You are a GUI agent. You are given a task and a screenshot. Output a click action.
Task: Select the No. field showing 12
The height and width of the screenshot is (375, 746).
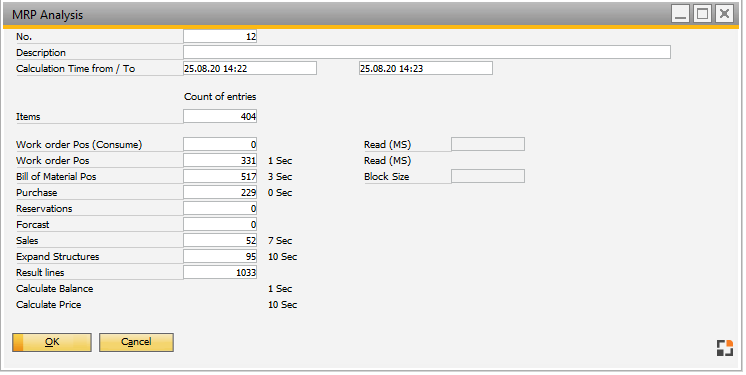(220, 37)
